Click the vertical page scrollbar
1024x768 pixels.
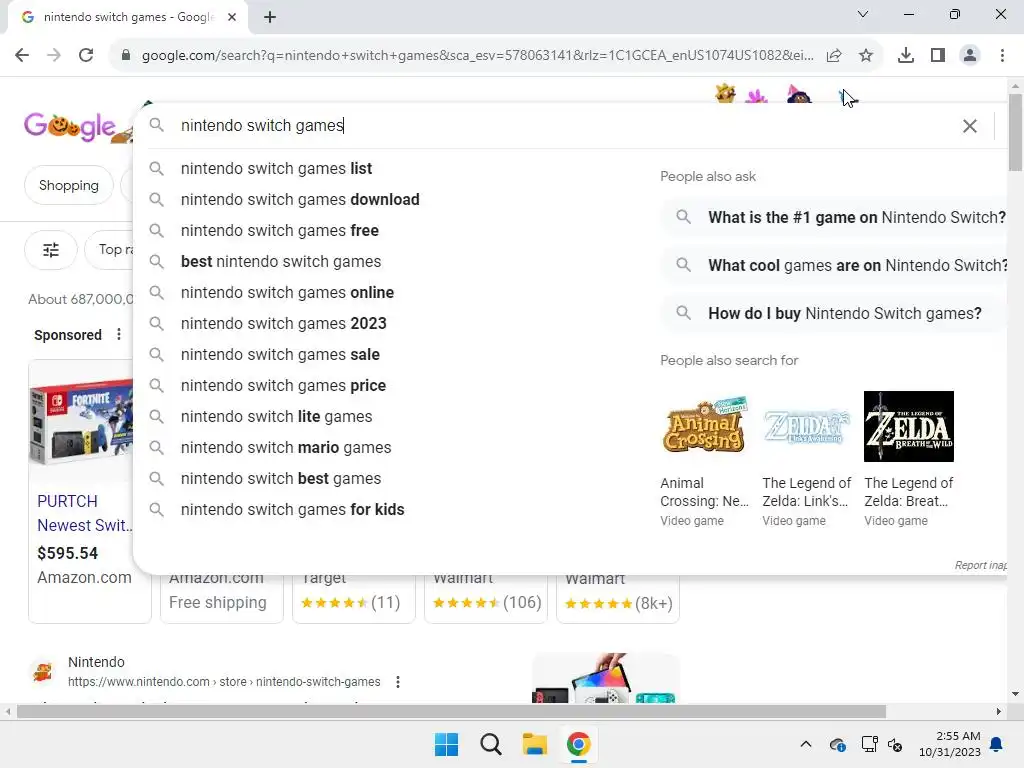pos(1015,133)
